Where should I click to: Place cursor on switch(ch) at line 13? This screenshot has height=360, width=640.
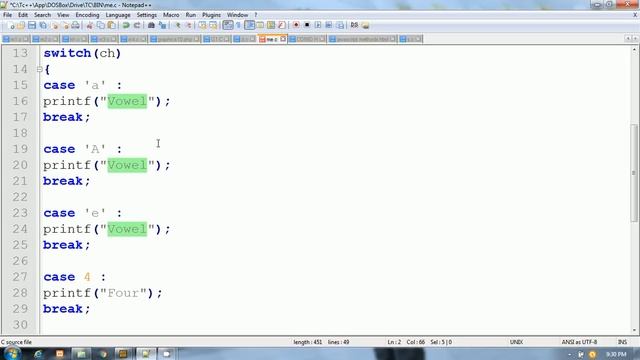[x=82, y=53]
